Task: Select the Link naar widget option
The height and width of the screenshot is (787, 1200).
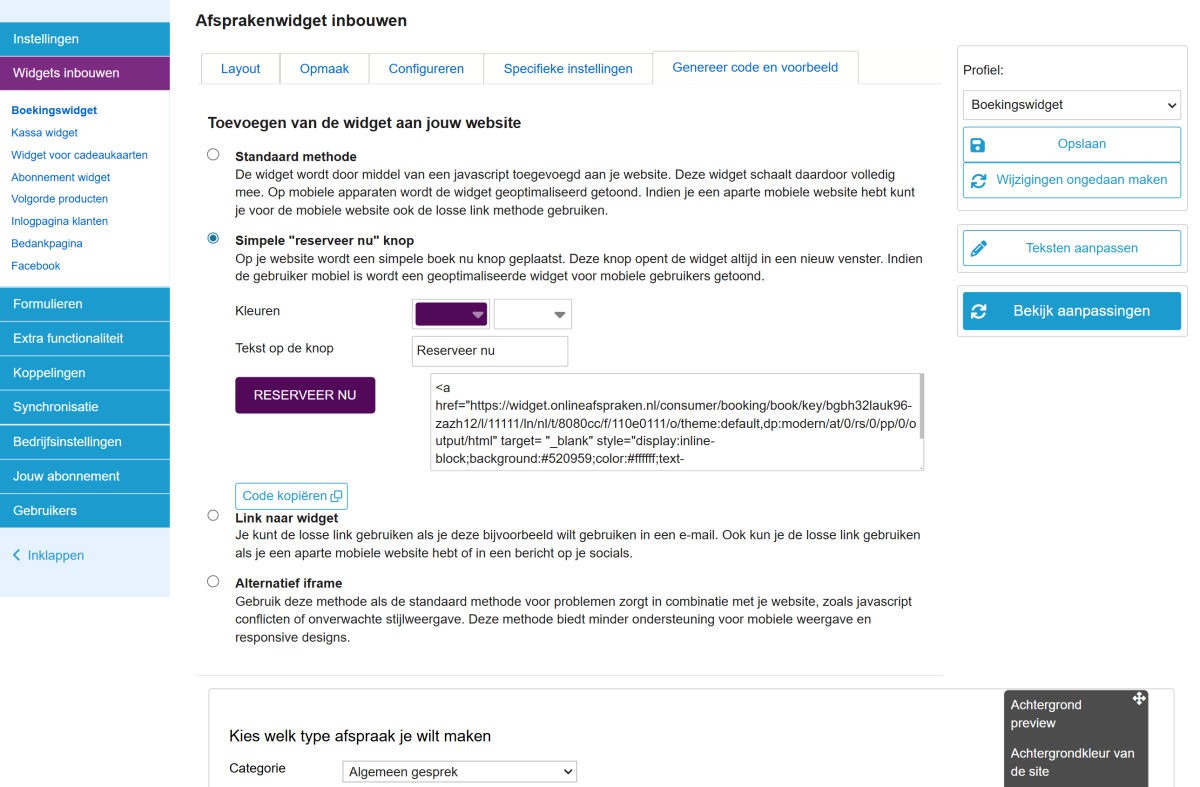Action: (x=213, y=516)
